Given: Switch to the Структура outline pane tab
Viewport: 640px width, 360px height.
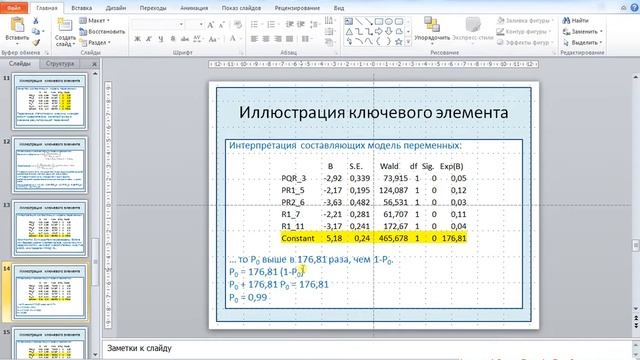Looking at the screenshot, I should 60,64.
